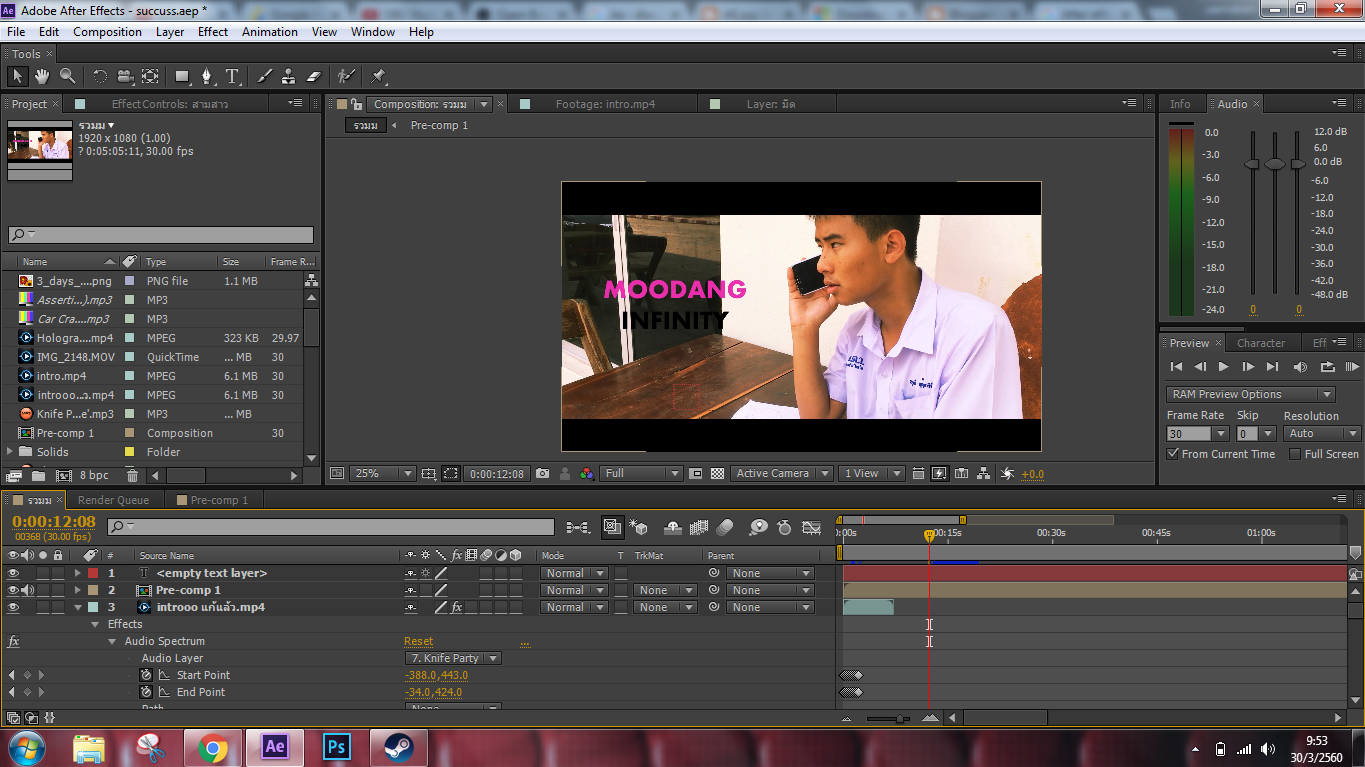Click the Play button in Preview panel
This screenshot has width=1365, height=767.
point(1223,367)
